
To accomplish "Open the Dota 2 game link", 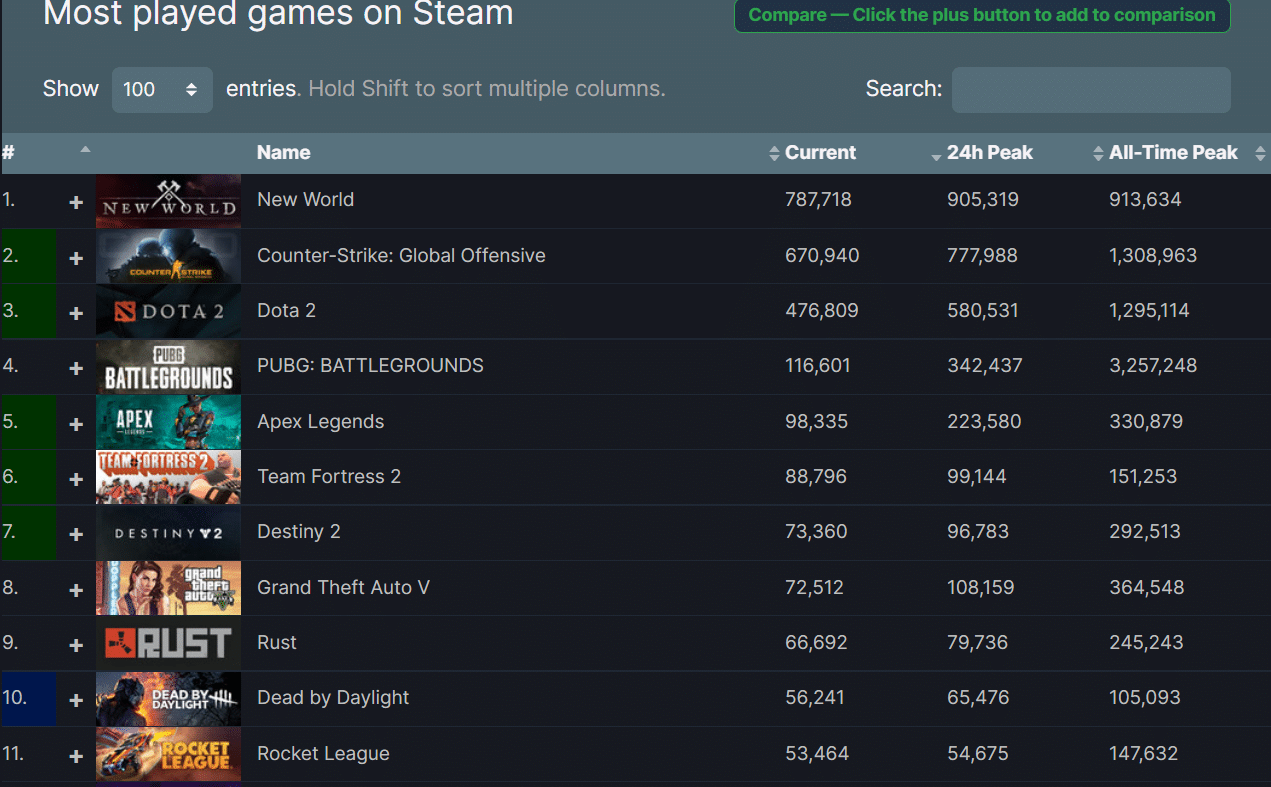I will 286,310.
